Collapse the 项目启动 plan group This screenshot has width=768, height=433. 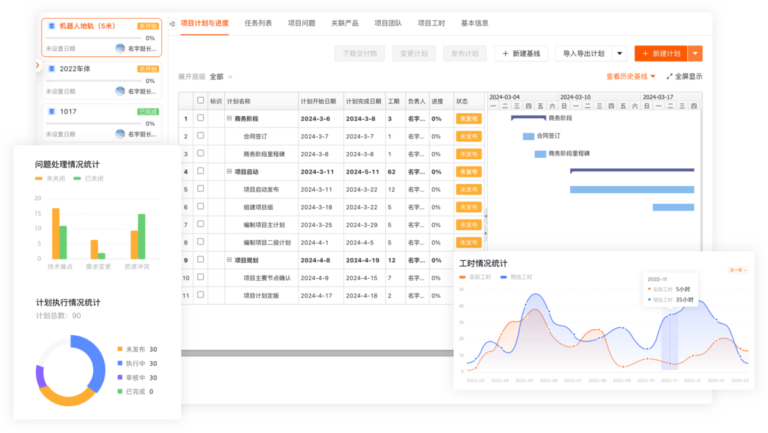[x=229, y=171]
